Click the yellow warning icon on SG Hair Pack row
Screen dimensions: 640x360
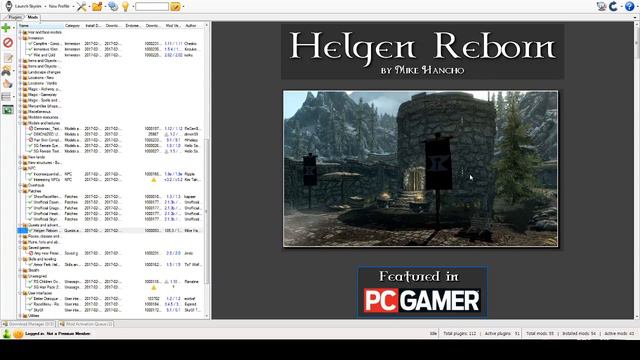pos(154,287)
